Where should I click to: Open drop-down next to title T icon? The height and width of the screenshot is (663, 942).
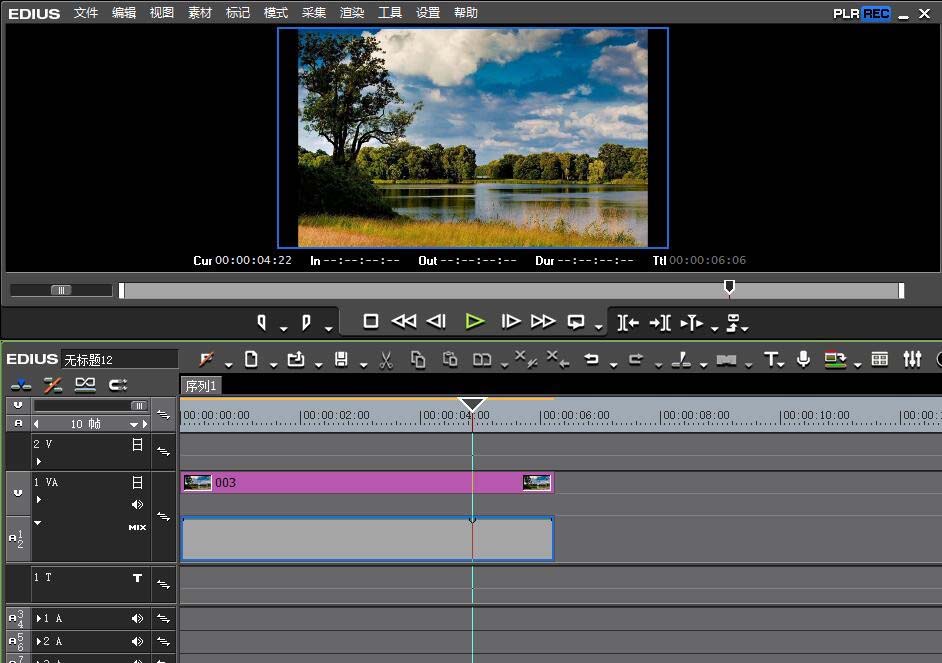point(781,365)
